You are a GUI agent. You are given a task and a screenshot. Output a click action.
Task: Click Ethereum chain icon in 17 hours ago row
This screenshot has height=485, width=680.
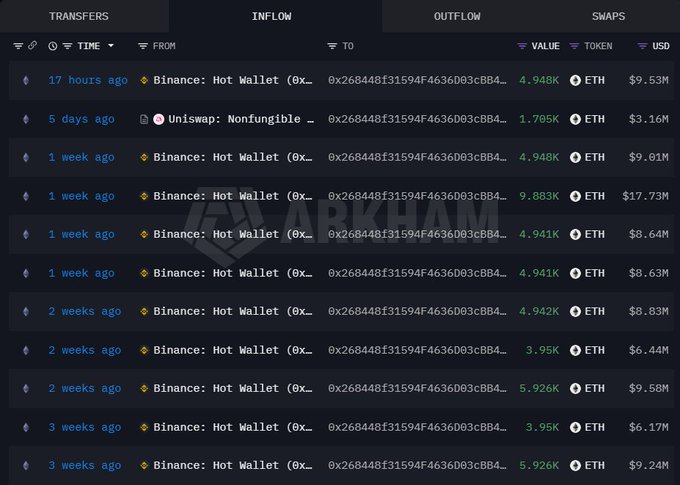click(x=26, y=80)
